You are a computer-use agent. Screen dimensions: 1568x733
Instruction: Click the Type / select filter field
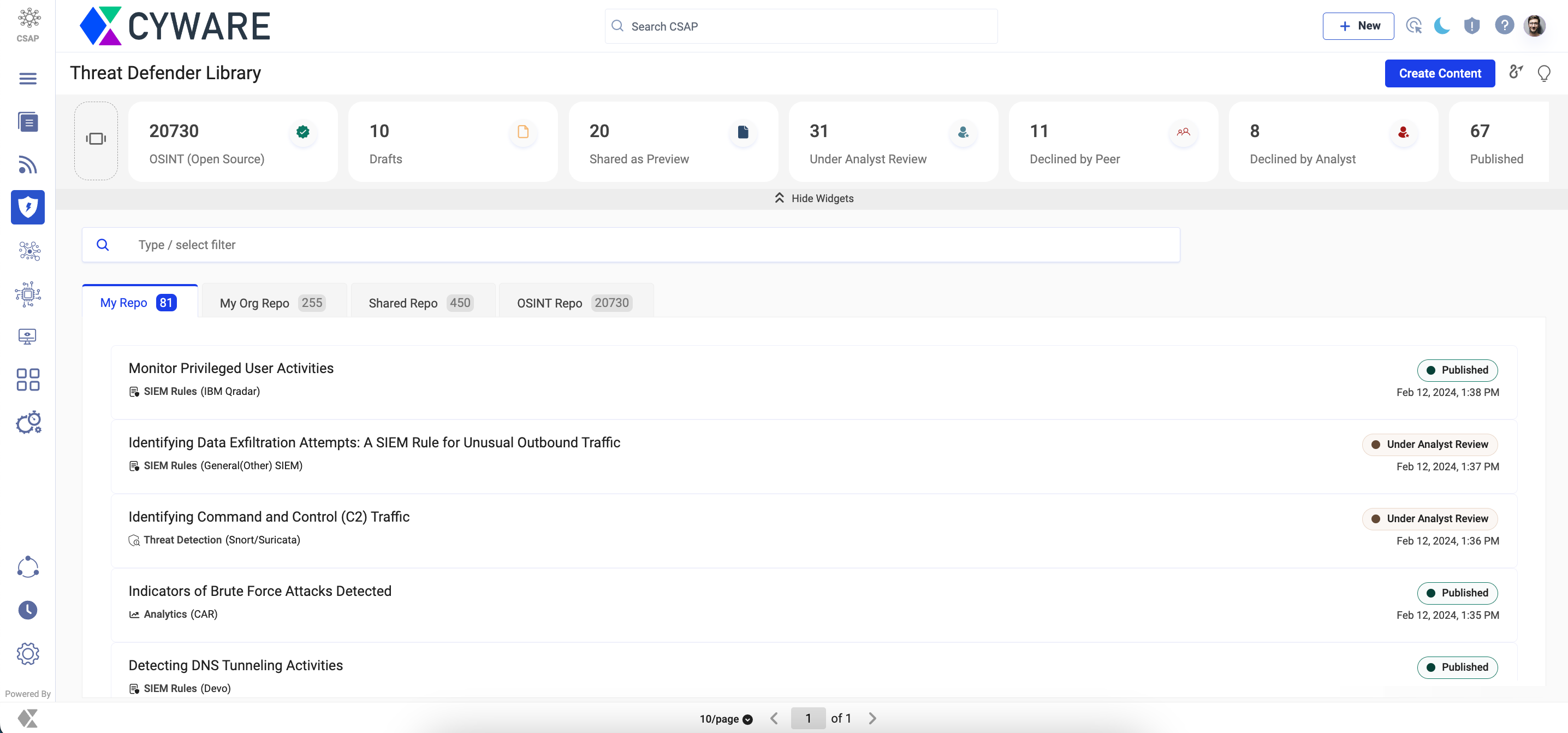[631, 245]
